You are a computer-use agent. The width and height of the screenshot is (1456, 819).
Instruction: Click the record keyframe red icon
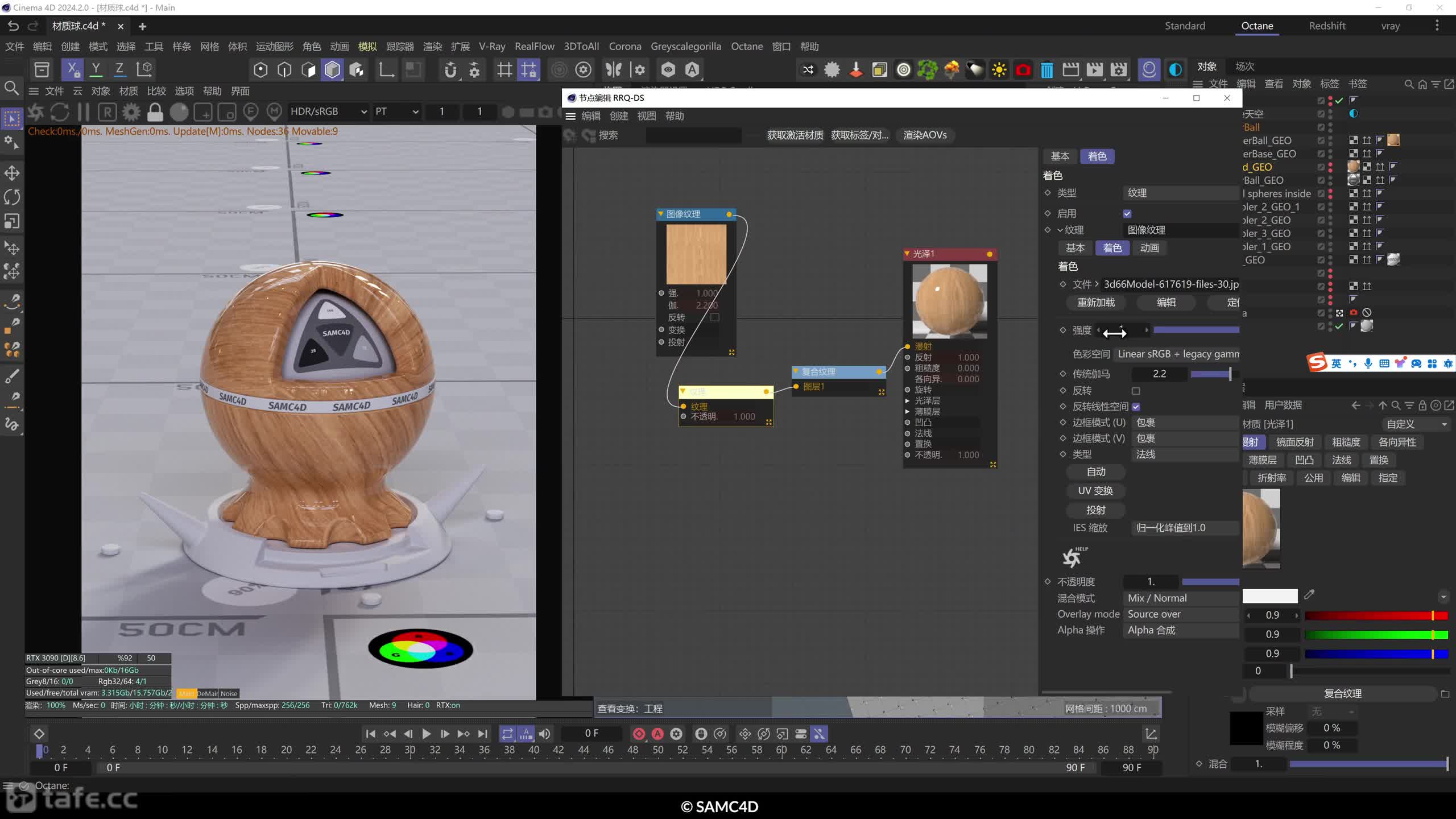point(639,734)
